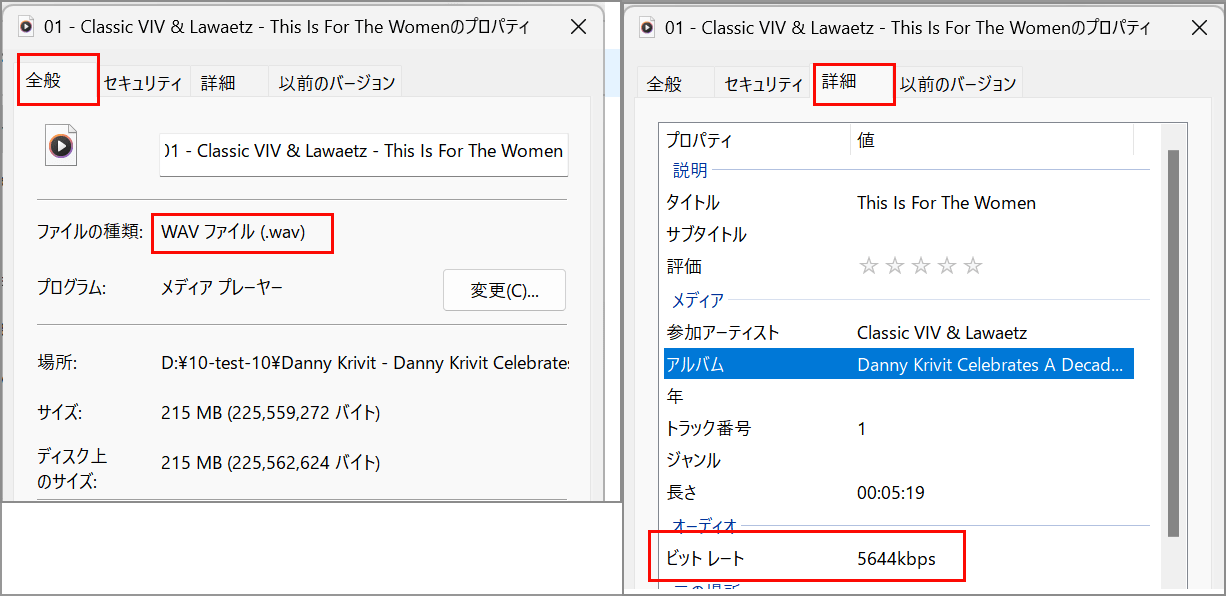Screen dimensions: 1226x596
Task: Select the highlighted アルバム property row
Action: point(898,364)
